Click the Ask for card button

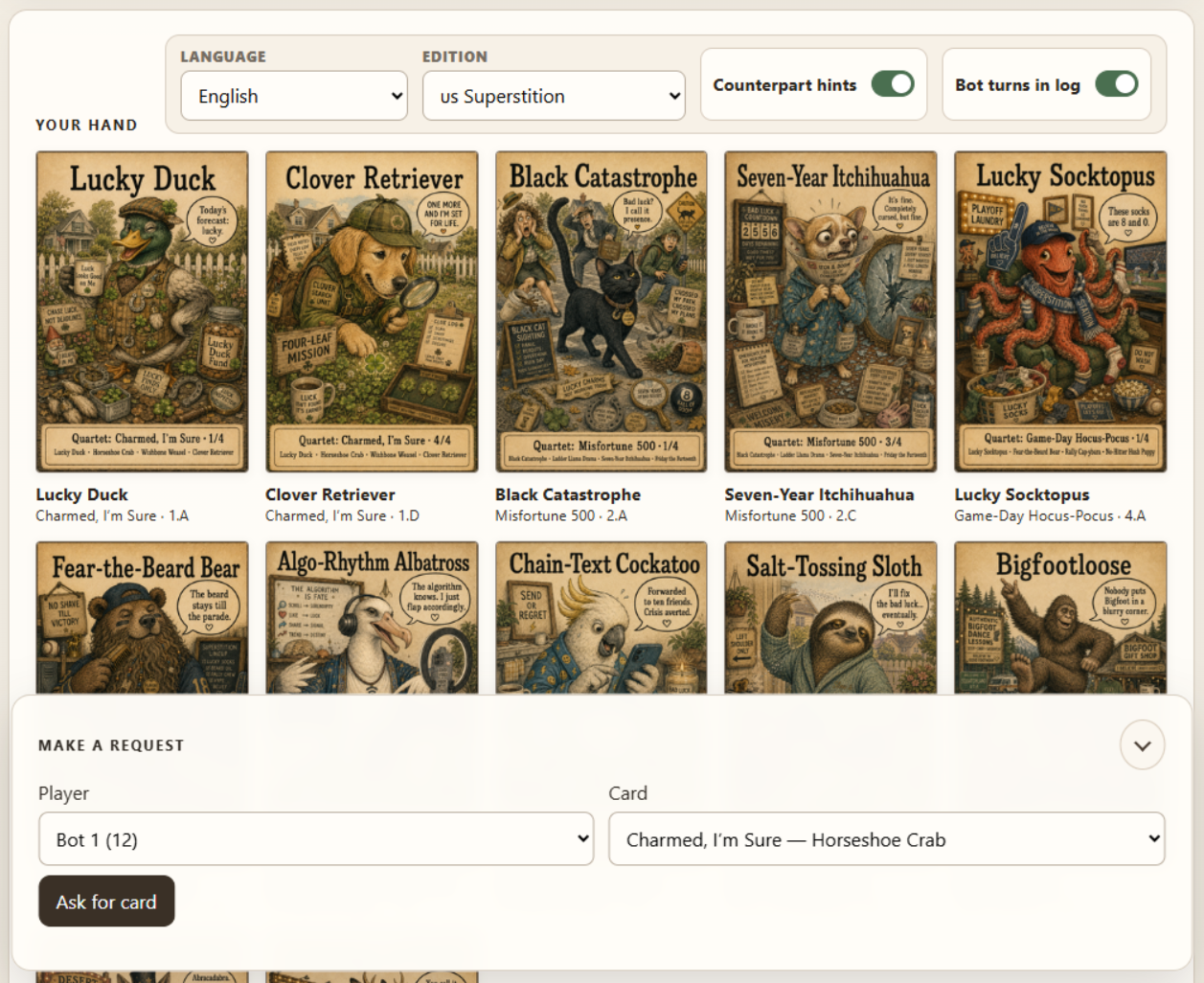coord(106,902)
